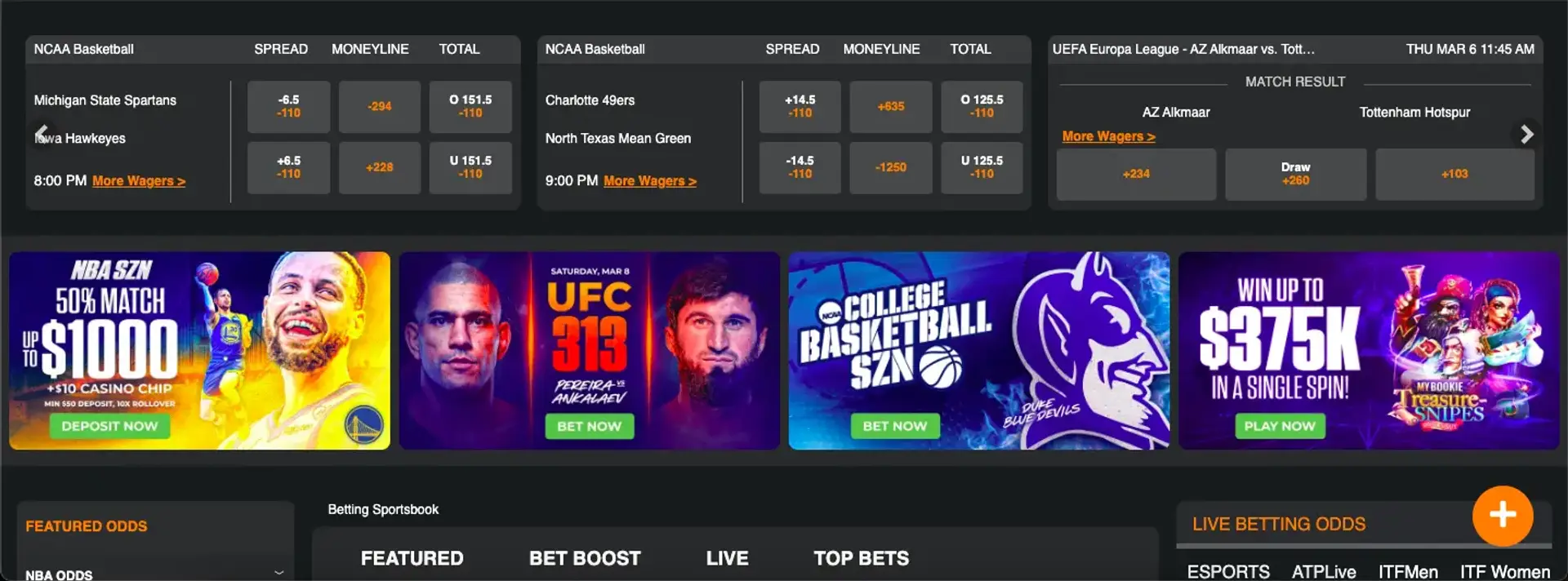Select Over 125.5 total for Charlotte game
Viewport: 1568px width, 581px height.
982,106
